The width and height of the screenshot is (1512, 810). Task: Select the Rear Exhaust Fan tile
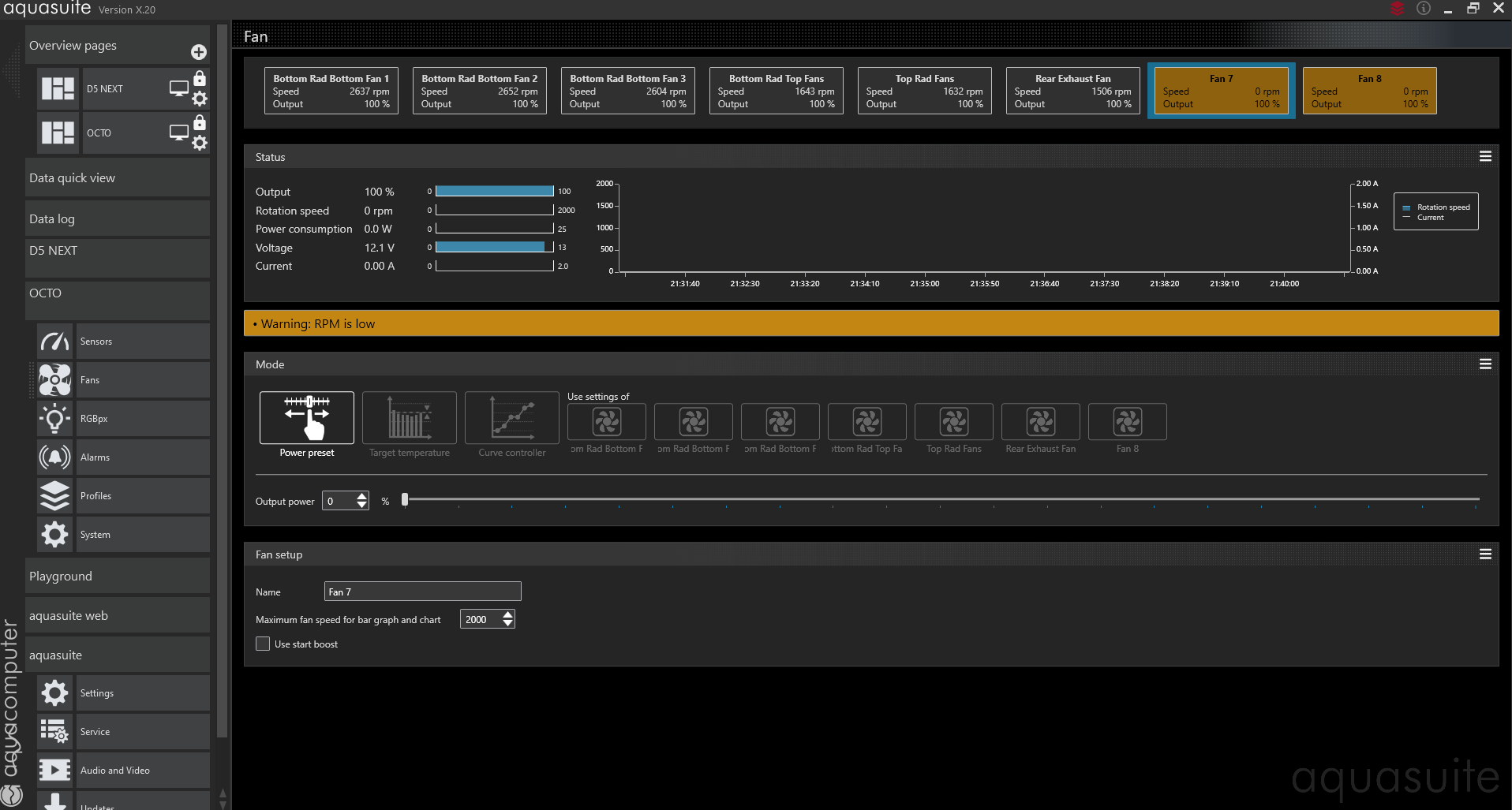tap(1072, 91)
